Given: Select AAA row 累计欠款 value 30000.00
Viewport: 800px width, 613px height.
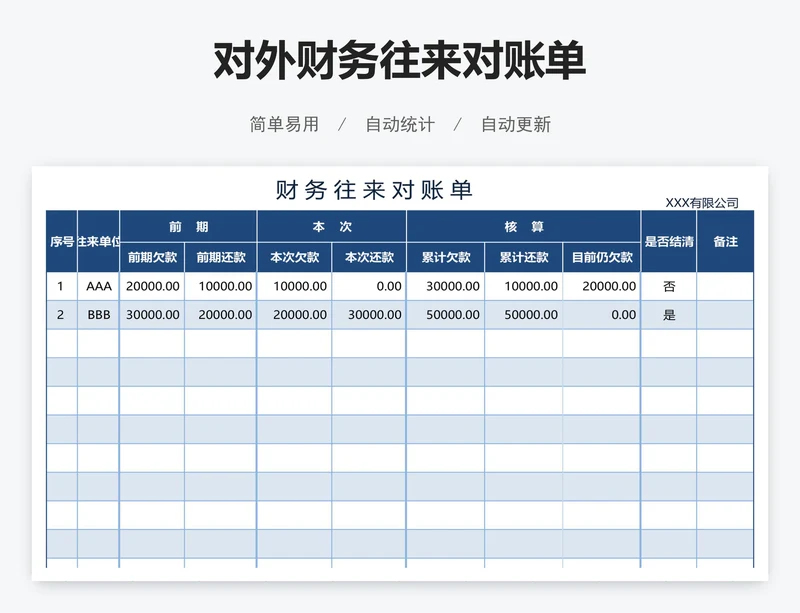Looking at the screenshot, I should 445,286.
